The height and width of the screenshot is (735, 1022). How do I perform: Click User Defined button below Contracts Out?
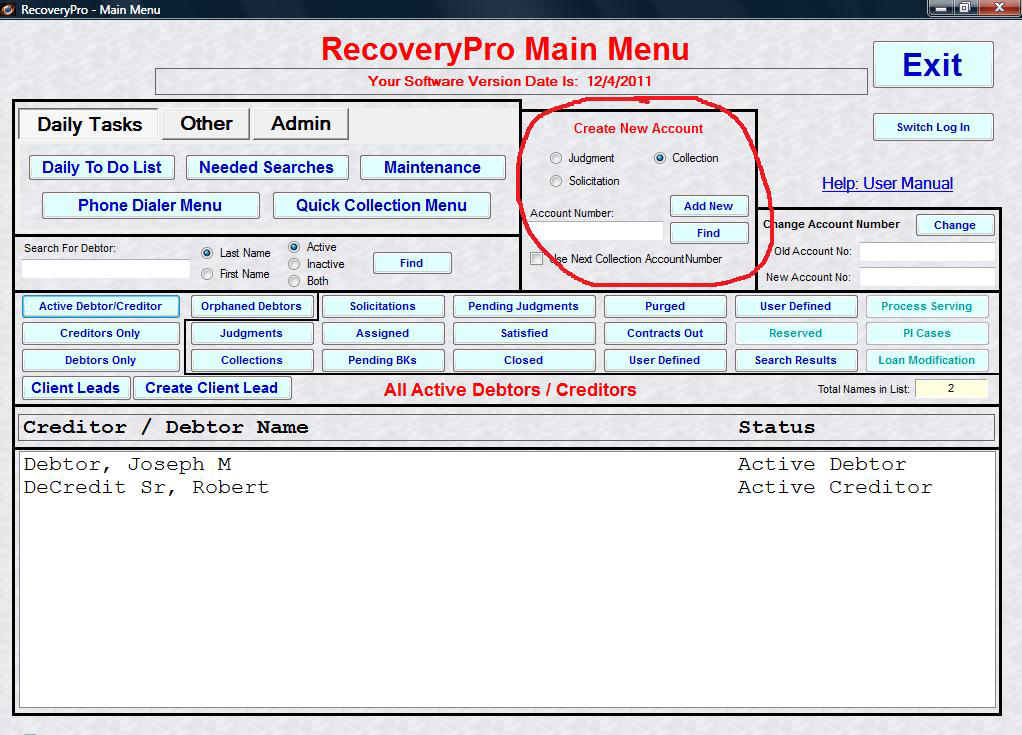[665, 360]
